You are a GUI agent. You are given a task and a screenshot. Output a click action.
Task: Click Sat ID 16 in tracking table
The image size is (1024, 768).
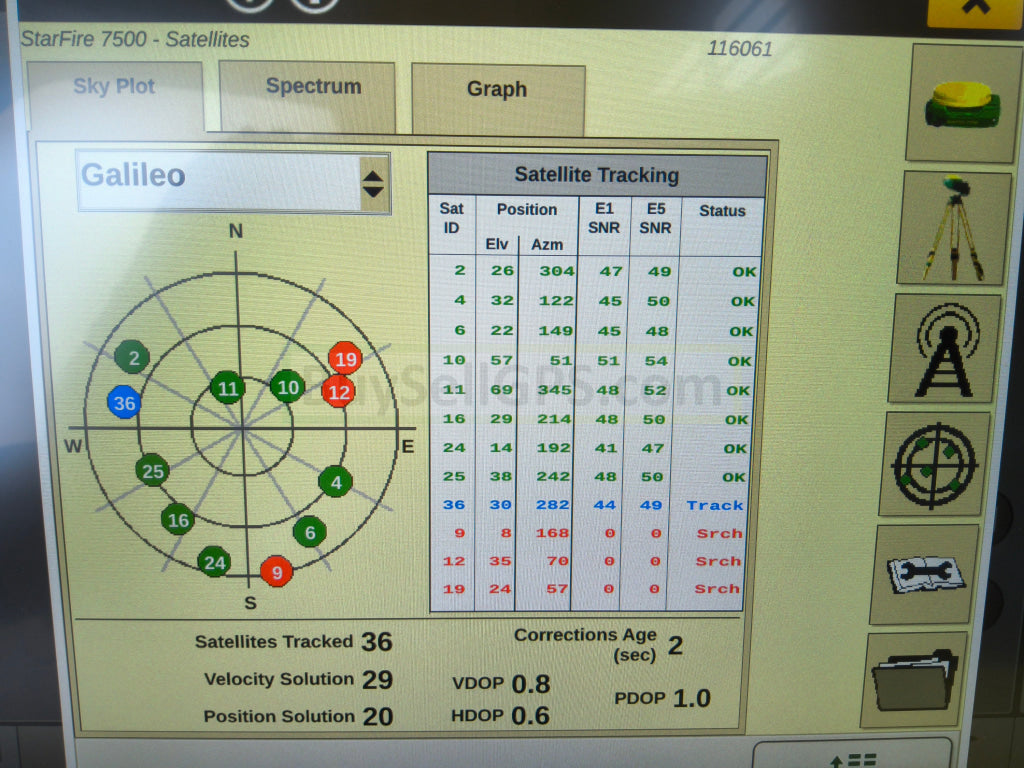click(x=454, y=419)
